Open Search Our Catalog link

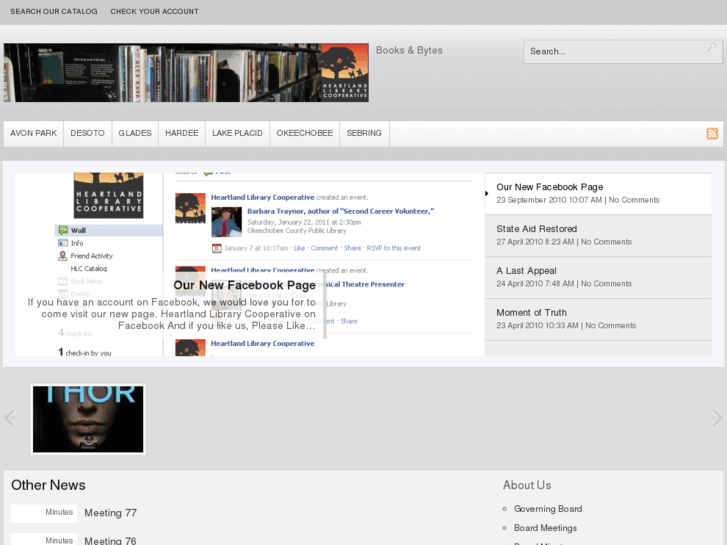pos(54,12)
